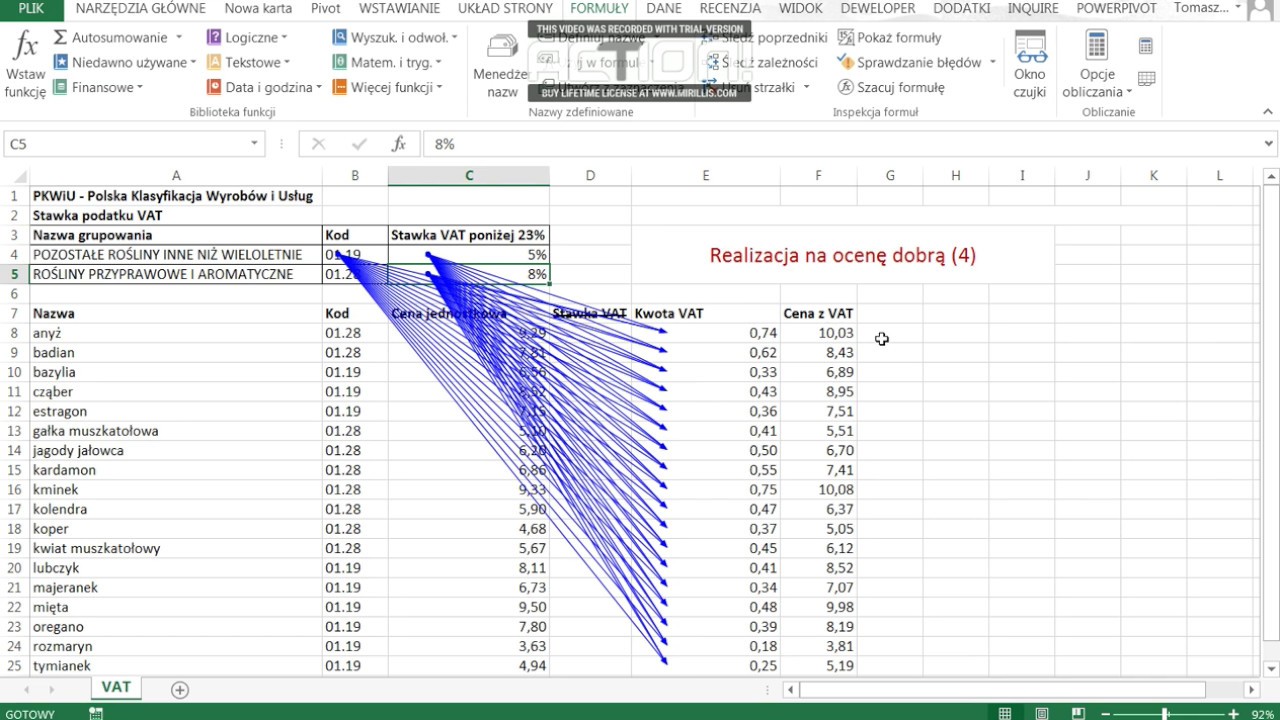Click the formula bar confirm checkmark icon

click(x=359, y=144)
